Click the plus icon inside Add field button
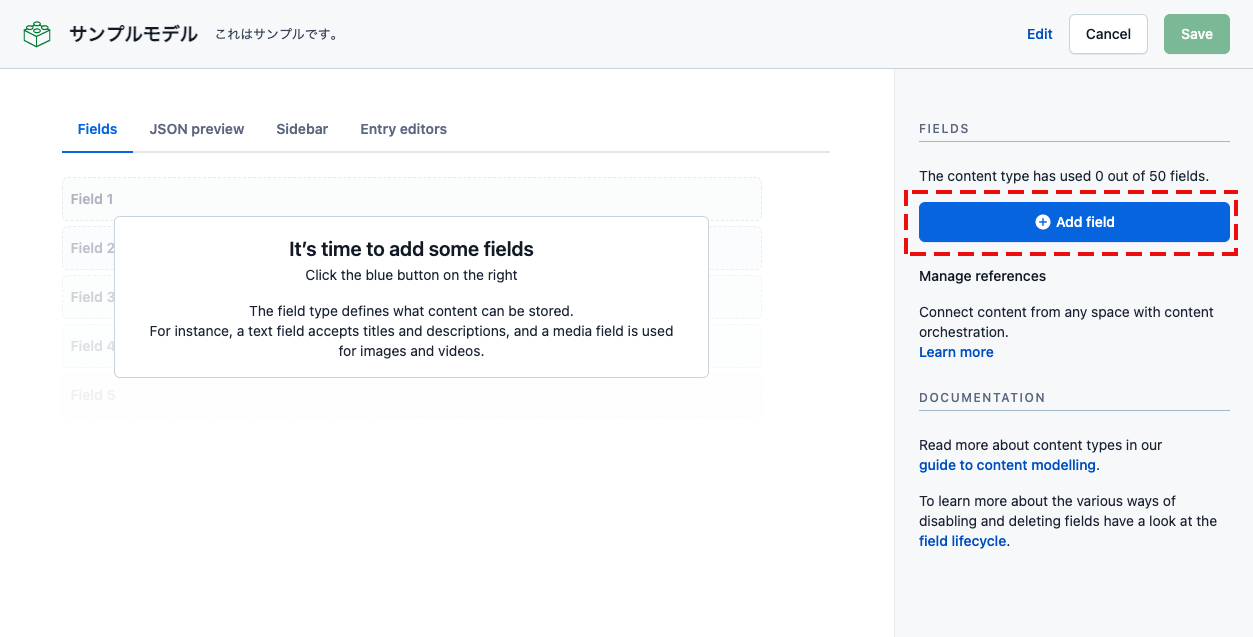Viewport: 1253px width, 637px height. [x=1043, y=221]
